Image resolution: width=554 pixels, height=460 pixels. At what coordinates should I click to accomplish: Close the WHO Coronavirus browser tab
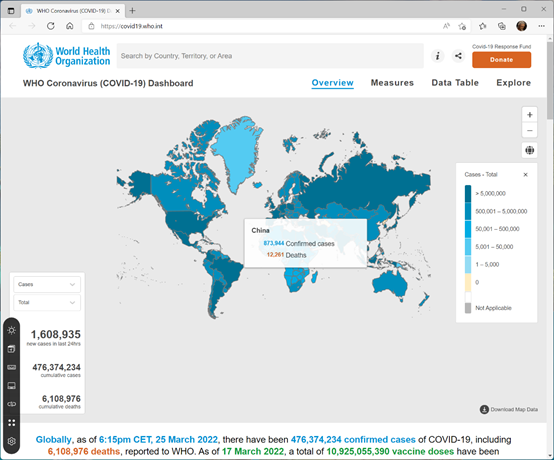pos(118,11)
